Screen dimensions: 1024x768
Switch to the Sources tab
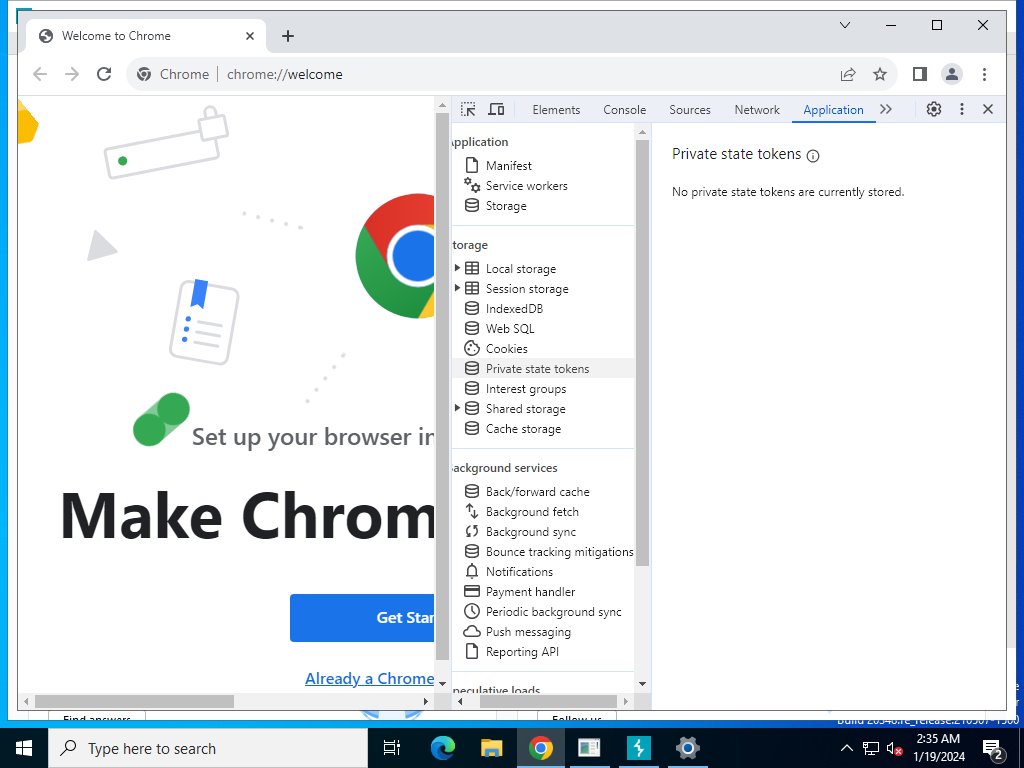point(690,110)
